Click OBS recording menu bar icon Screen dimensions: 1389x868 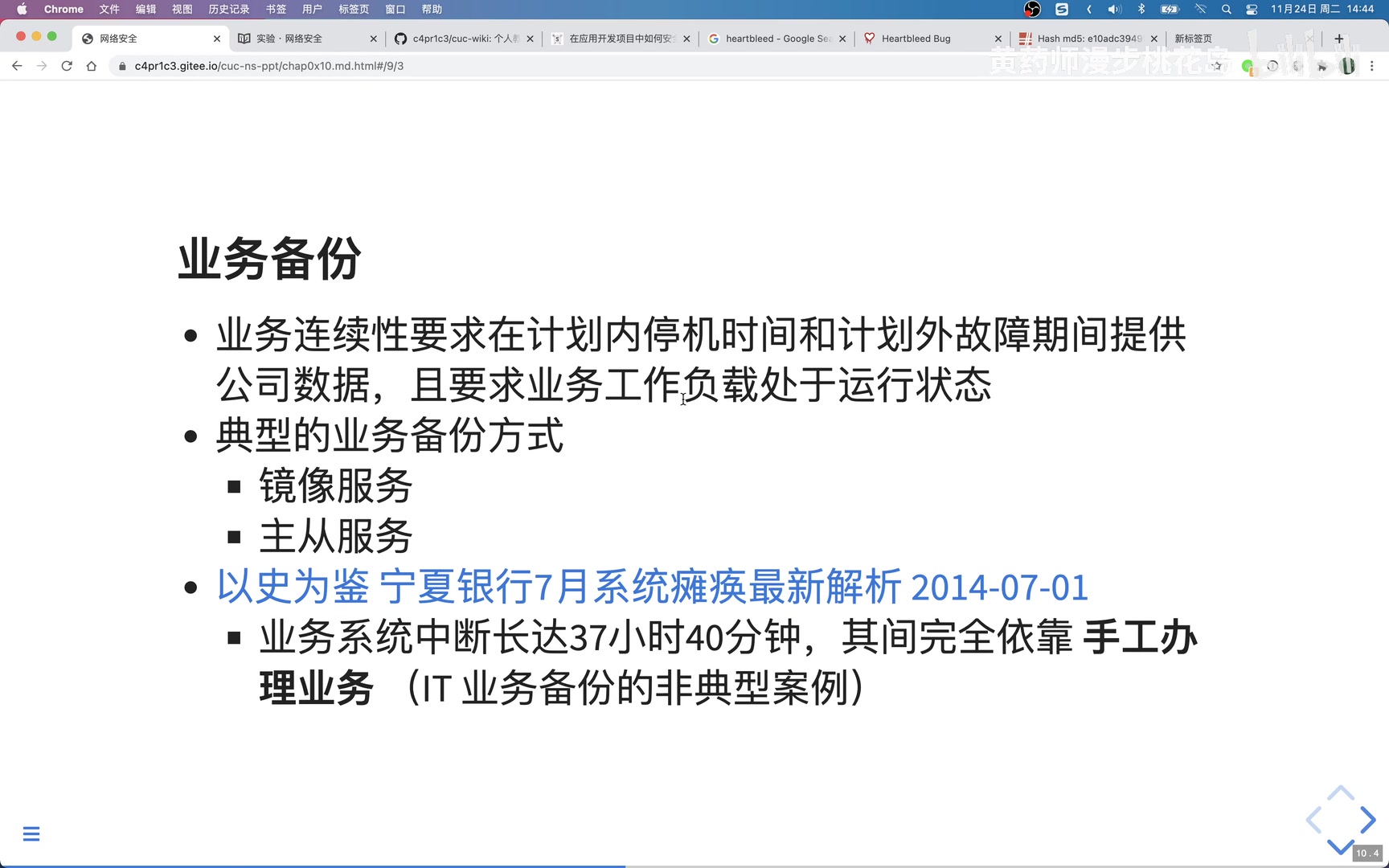[x=1032, y=9]
